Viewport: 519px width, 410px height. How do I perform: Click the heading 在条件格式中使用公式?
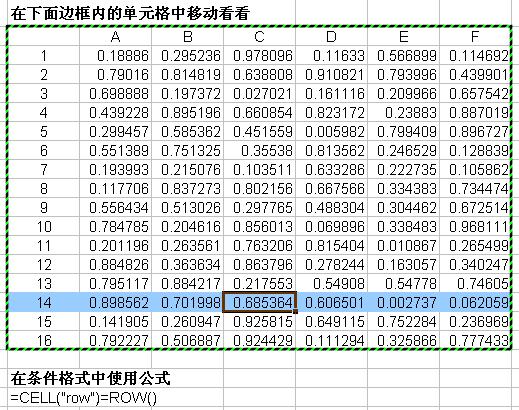[90, 379]
